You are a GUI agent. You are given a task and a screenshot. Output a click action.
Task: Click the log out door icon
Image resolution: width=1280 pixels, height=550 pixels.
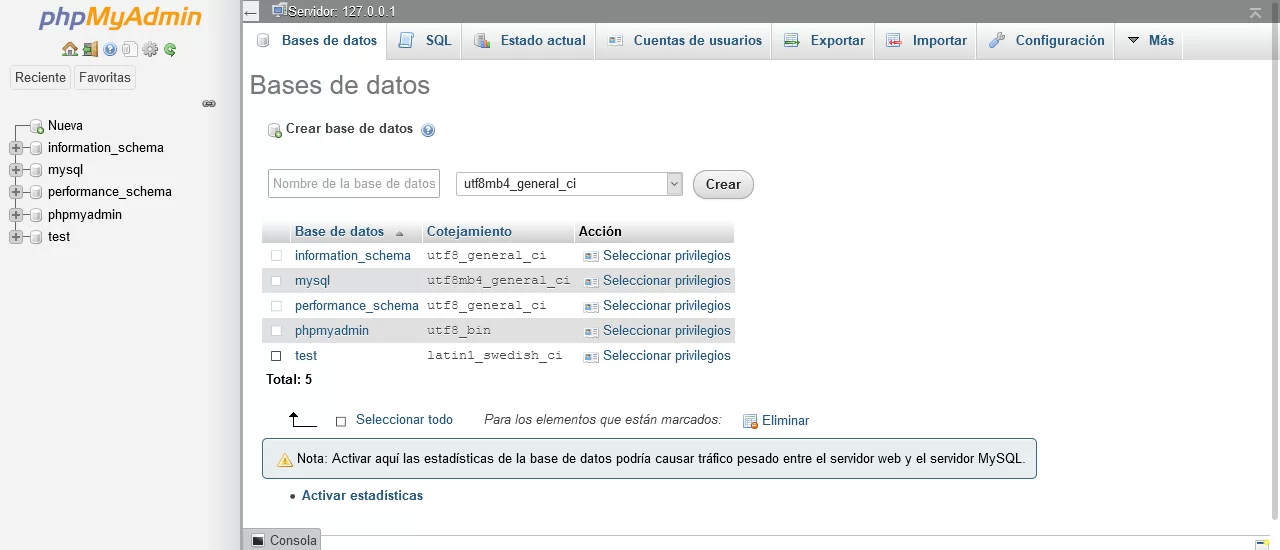(90, 49)
